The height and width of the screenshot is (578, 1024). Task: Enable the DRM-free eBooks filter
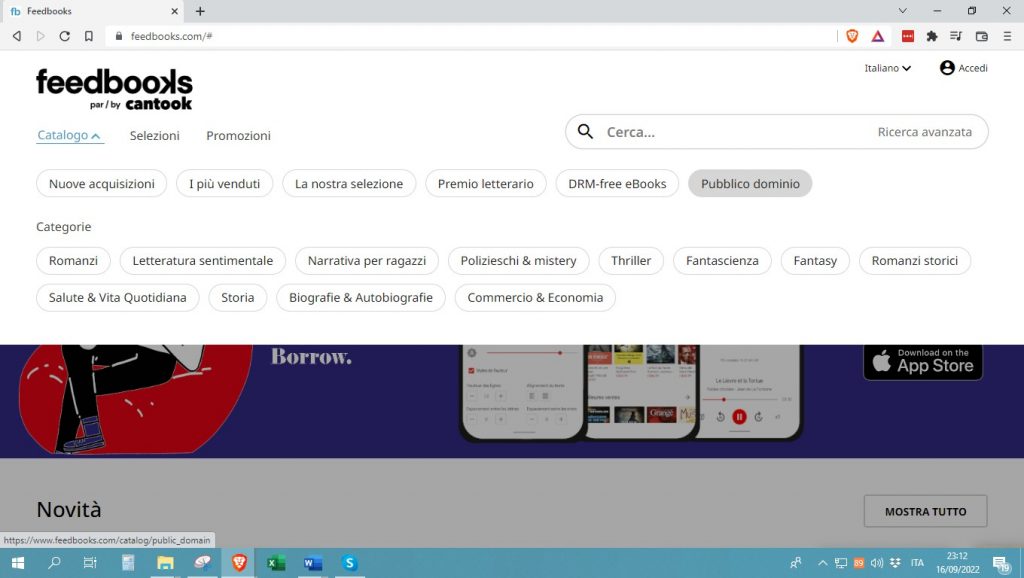tap(617, 183)
